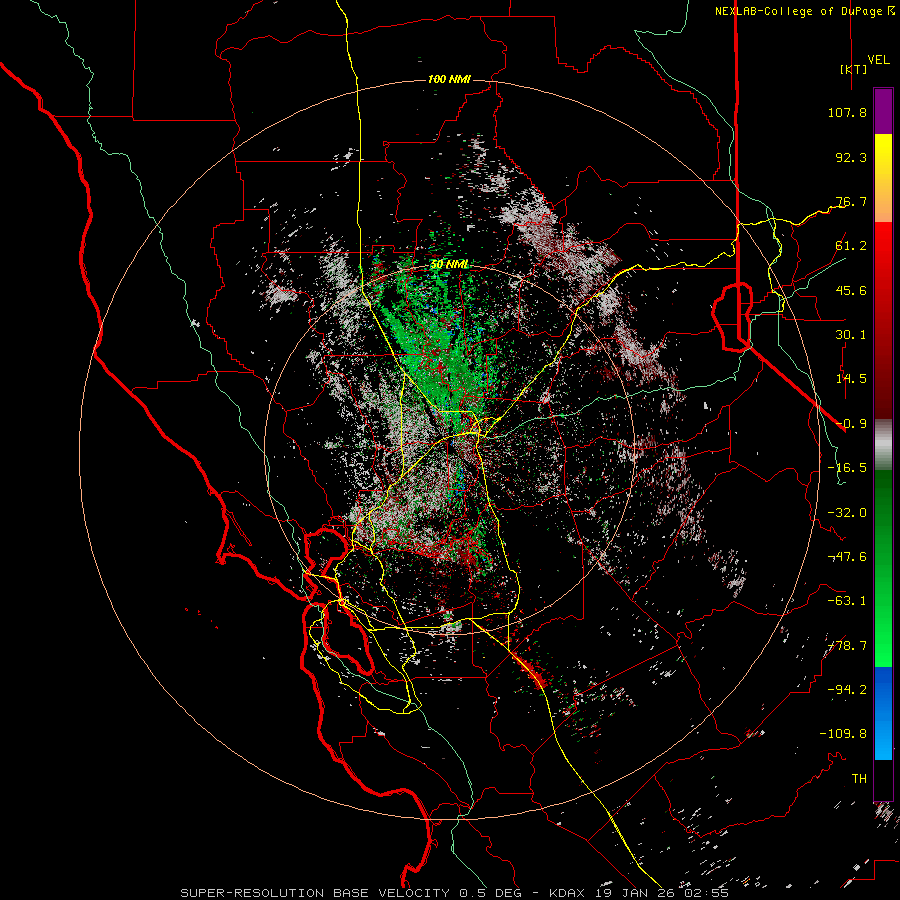Click the purple swatch atop the color bar
The width and height of the screenshot is (900, 900).
tap(883, 112)
